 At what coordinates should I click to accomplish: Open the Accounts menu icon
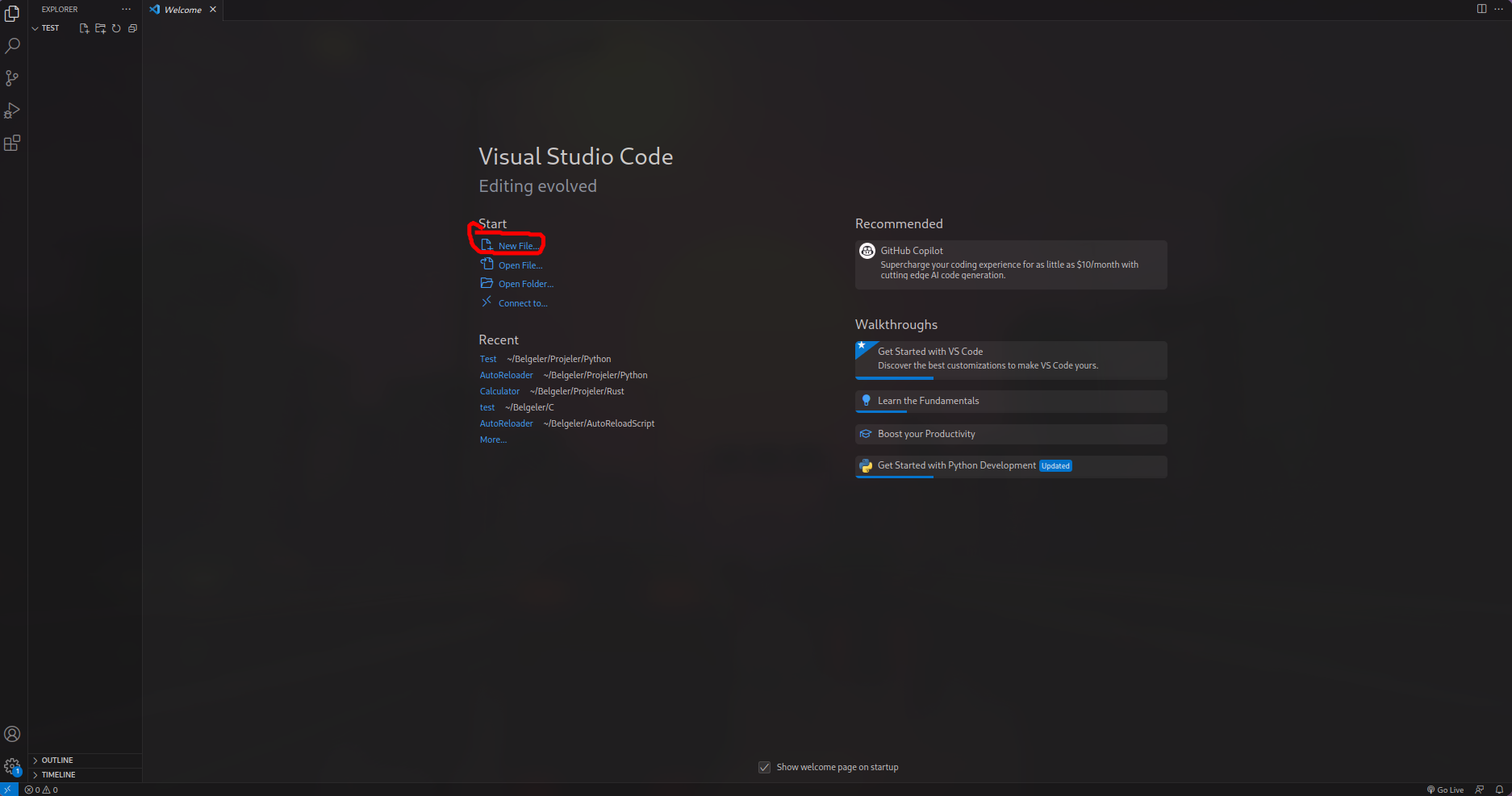12,734
